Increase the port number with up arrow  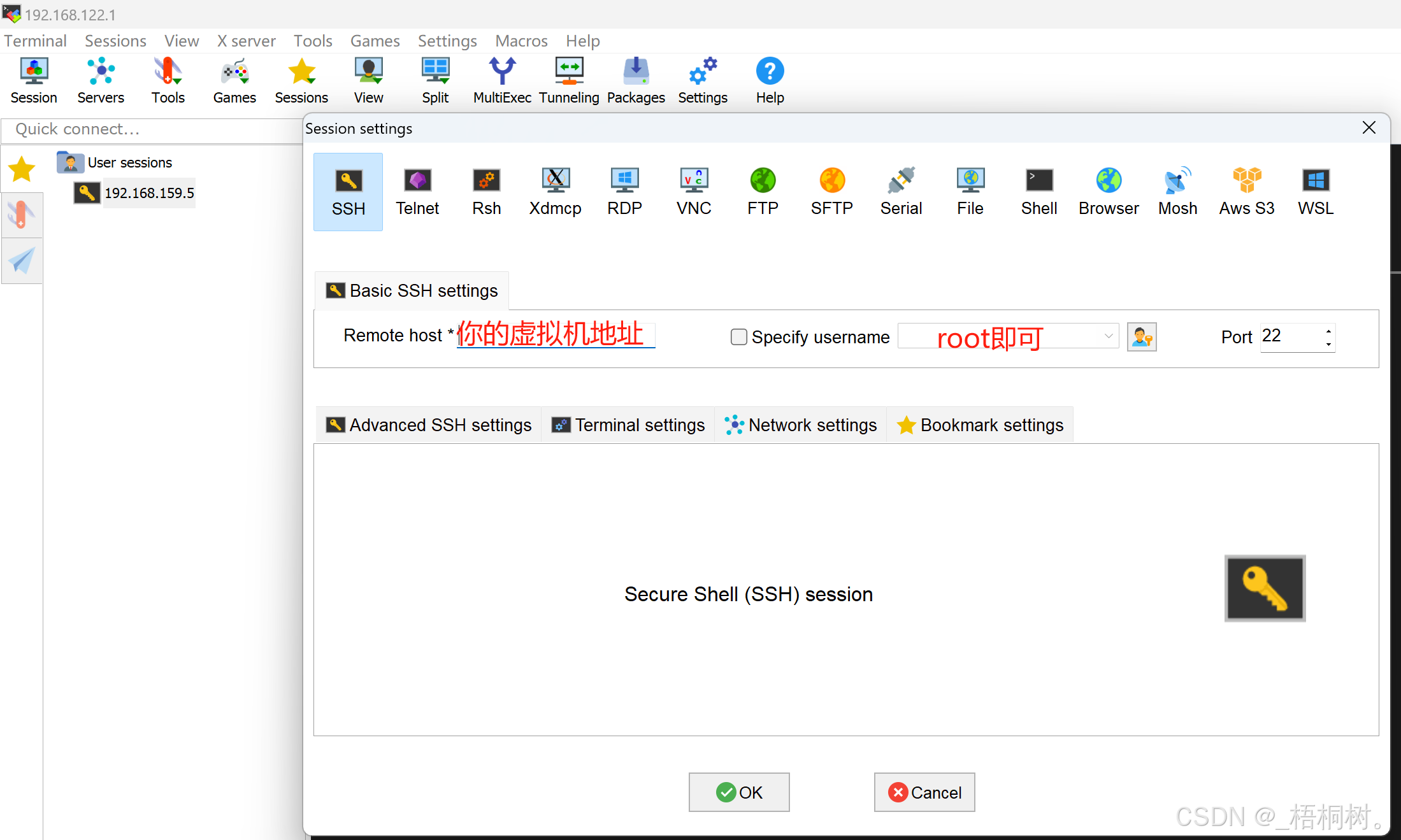pos(1328,331)
